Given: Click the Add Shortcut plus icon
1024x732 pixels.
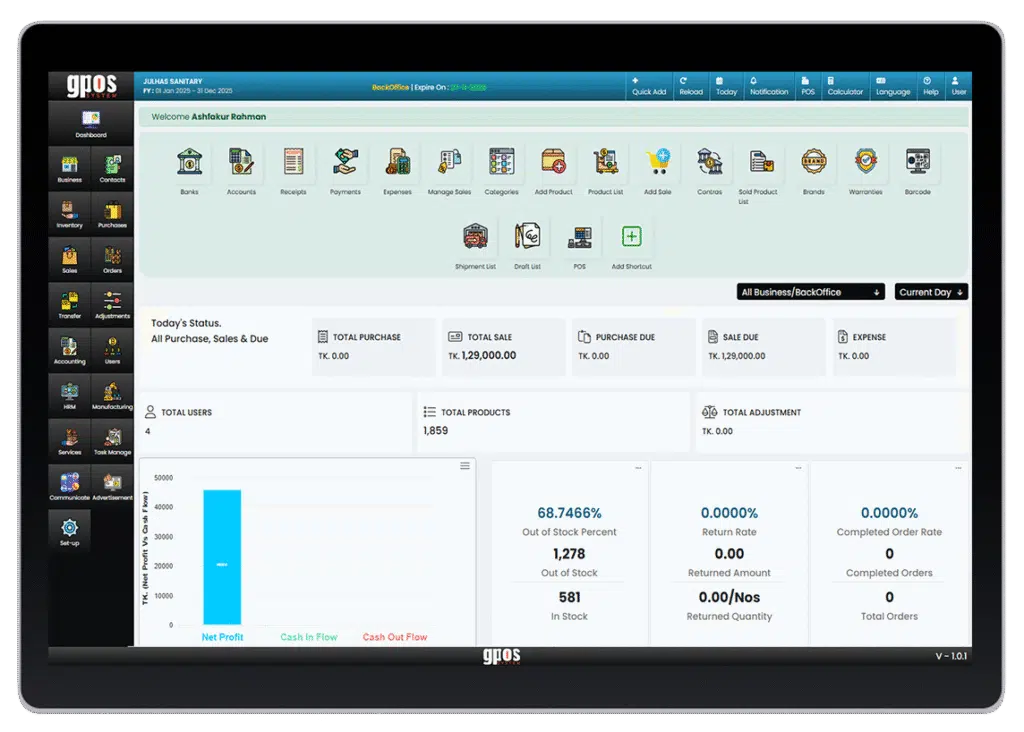Looking at the screenshot, I should [x=631, y=238].
